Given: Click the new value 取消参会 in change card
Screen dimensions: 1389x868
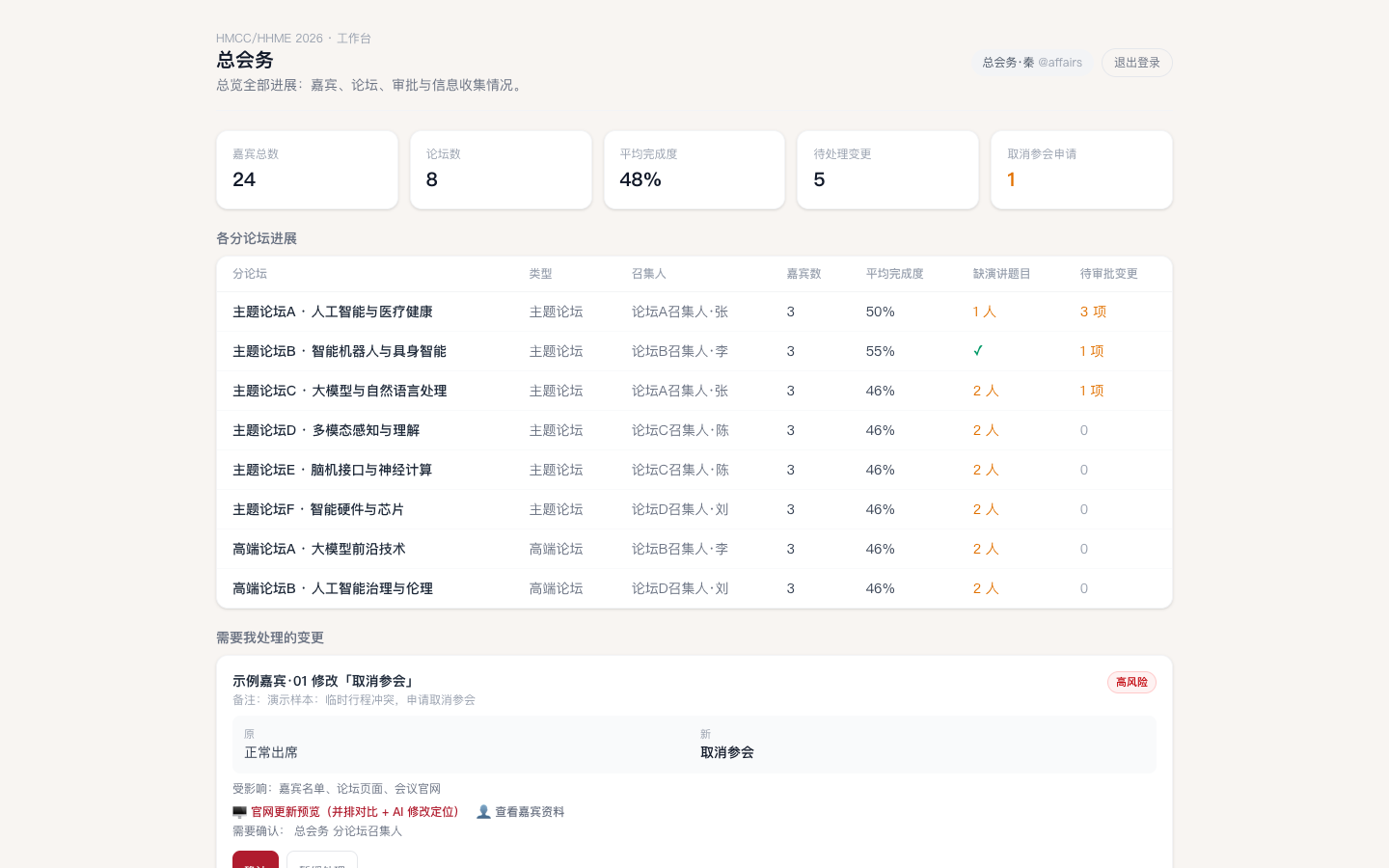Looking at the screenshot, I should point(727,752).
